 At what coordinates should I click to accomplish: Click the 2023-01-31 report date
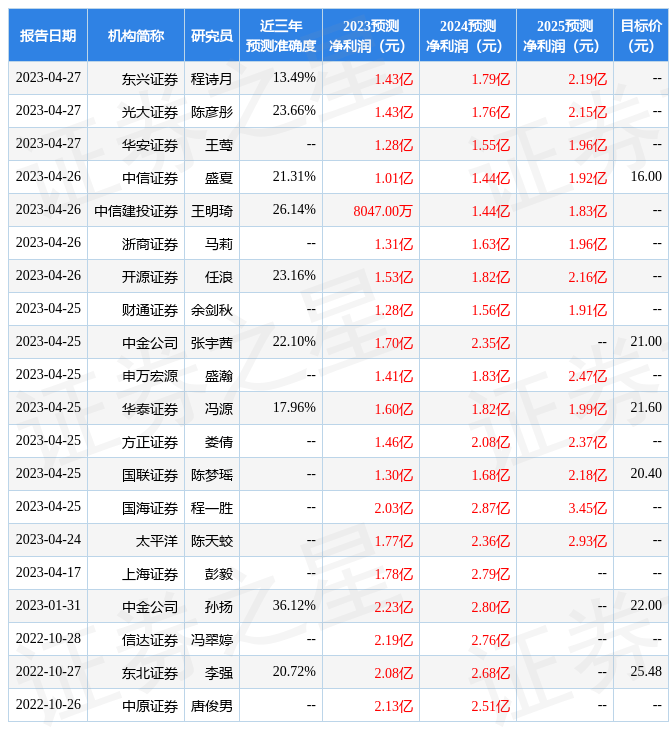tap(48, 605)
